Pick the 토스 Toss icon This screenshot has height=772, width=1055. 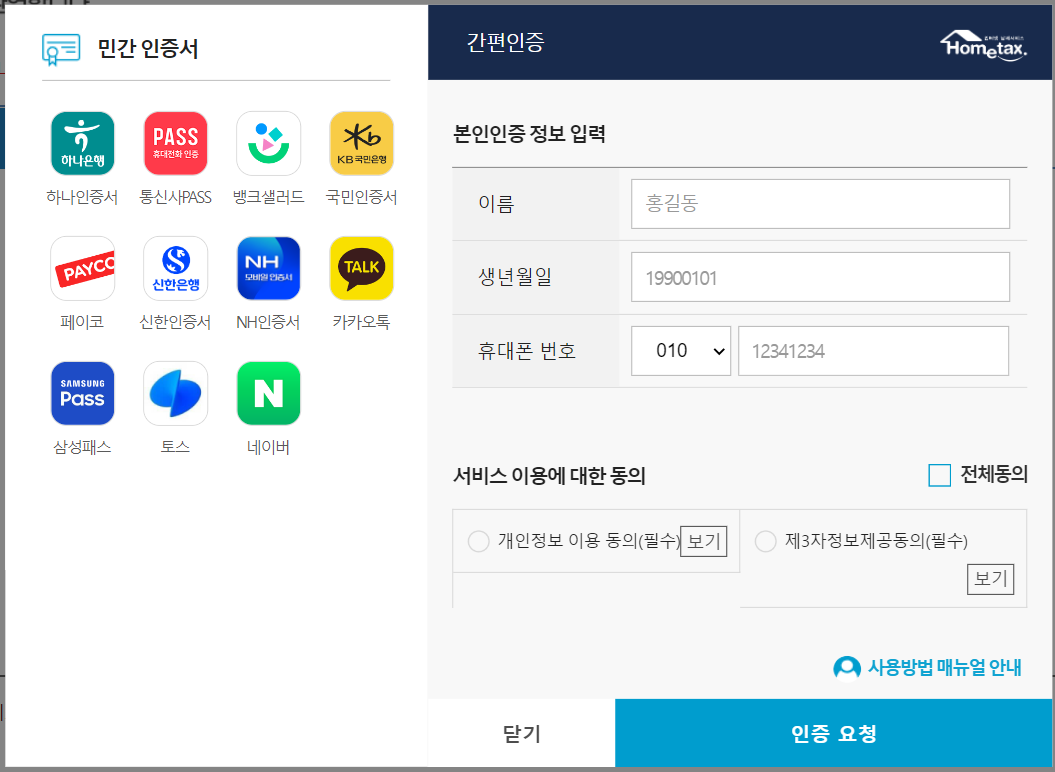176,393
